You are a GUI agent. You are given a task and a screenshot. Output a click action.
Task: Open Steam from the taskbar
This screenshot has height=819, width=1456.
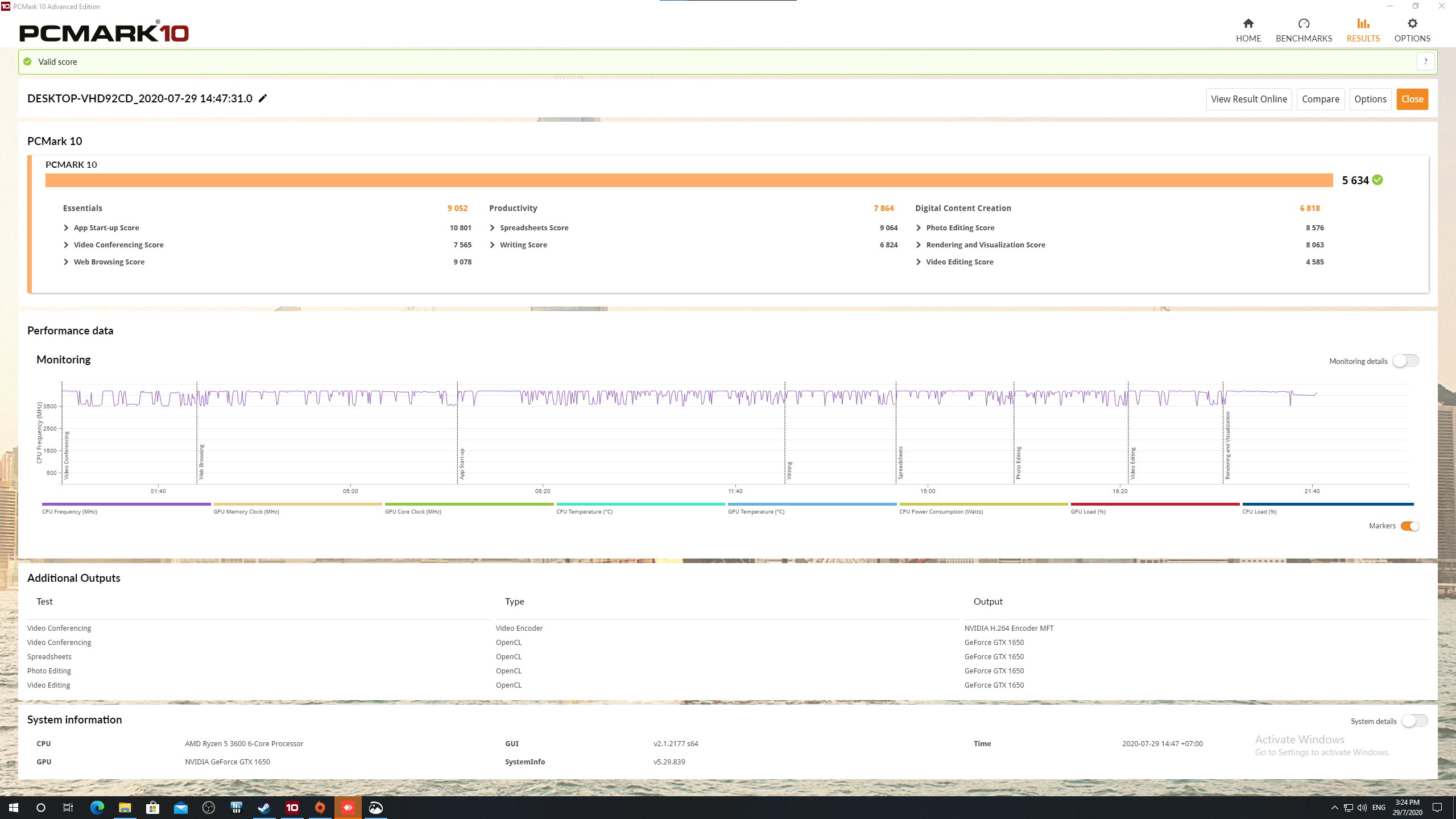(x=264, y=808)
